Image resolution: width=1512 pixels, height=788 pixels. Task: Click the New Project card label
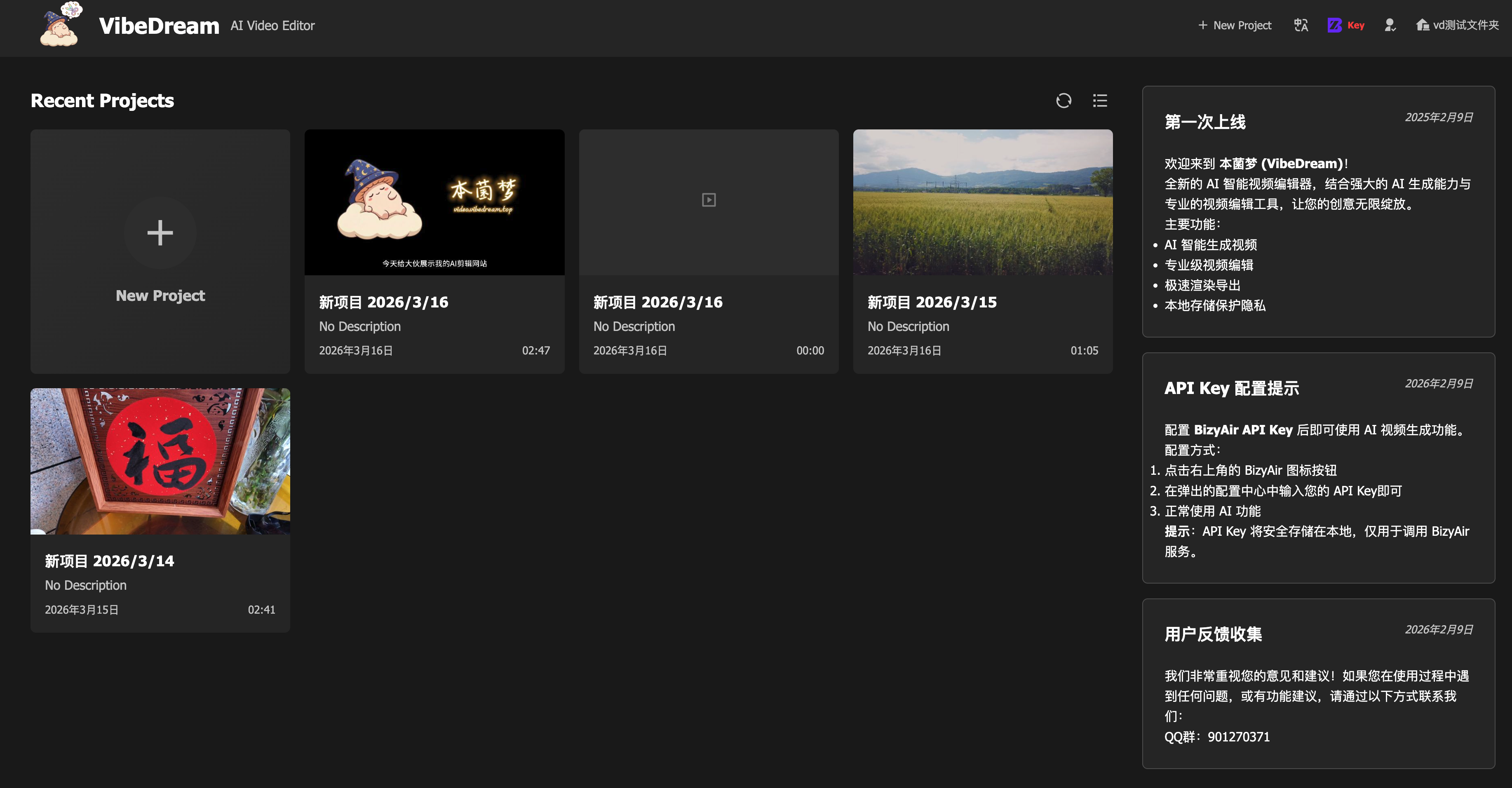[160, 296]
